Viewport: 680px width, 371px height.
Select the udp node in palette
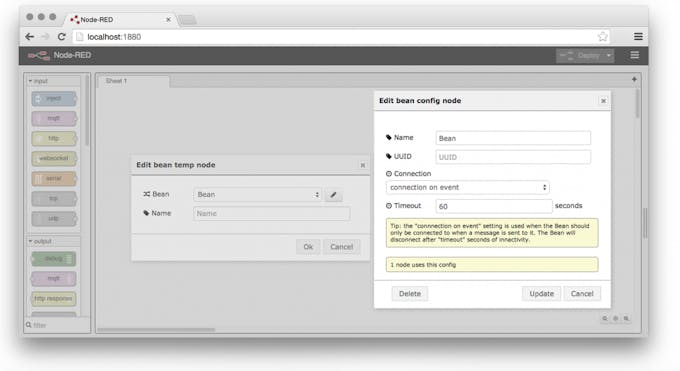pos(54,218)
